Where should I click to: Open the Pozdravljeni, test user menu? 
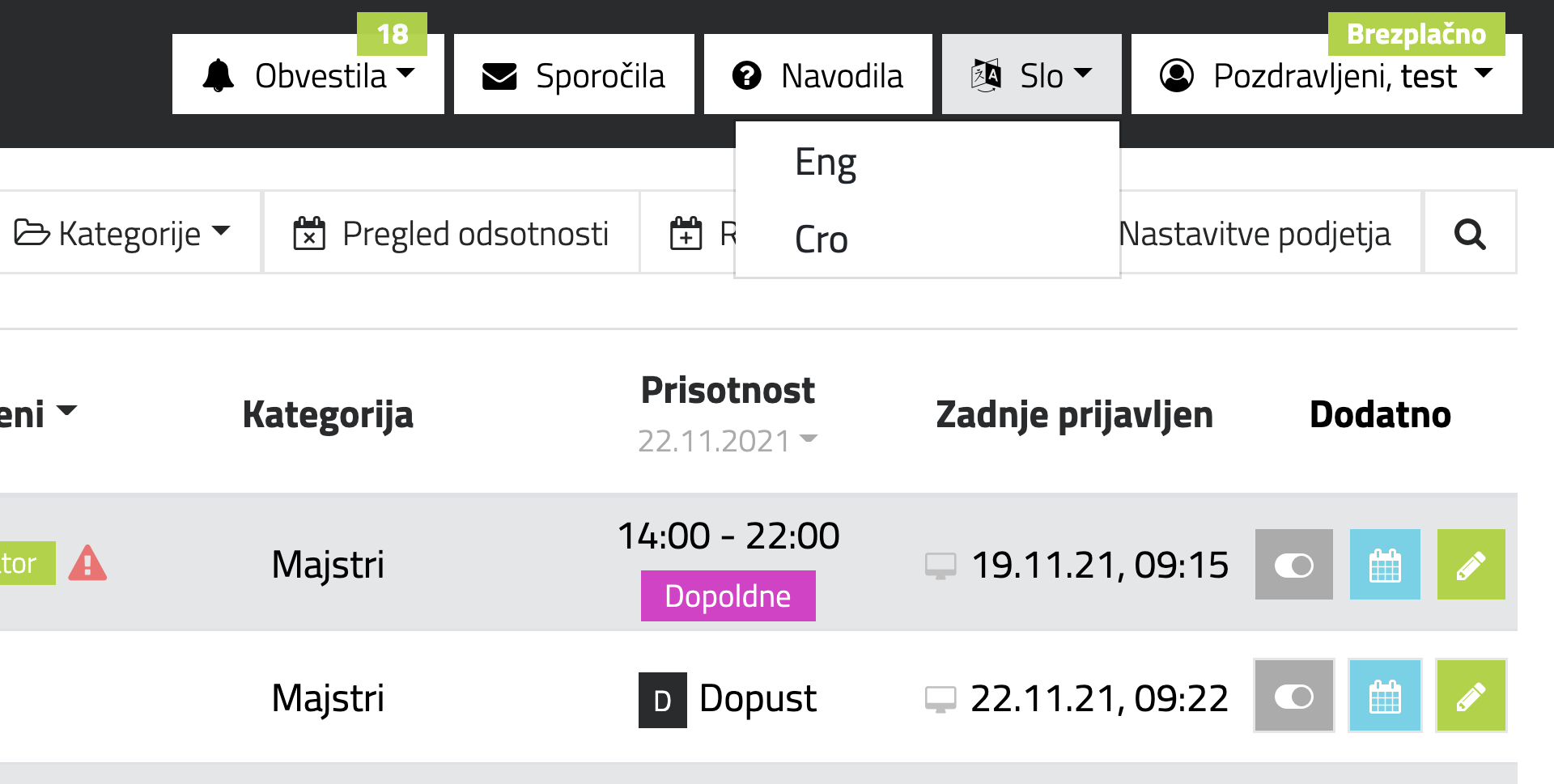pos(1327,74)
